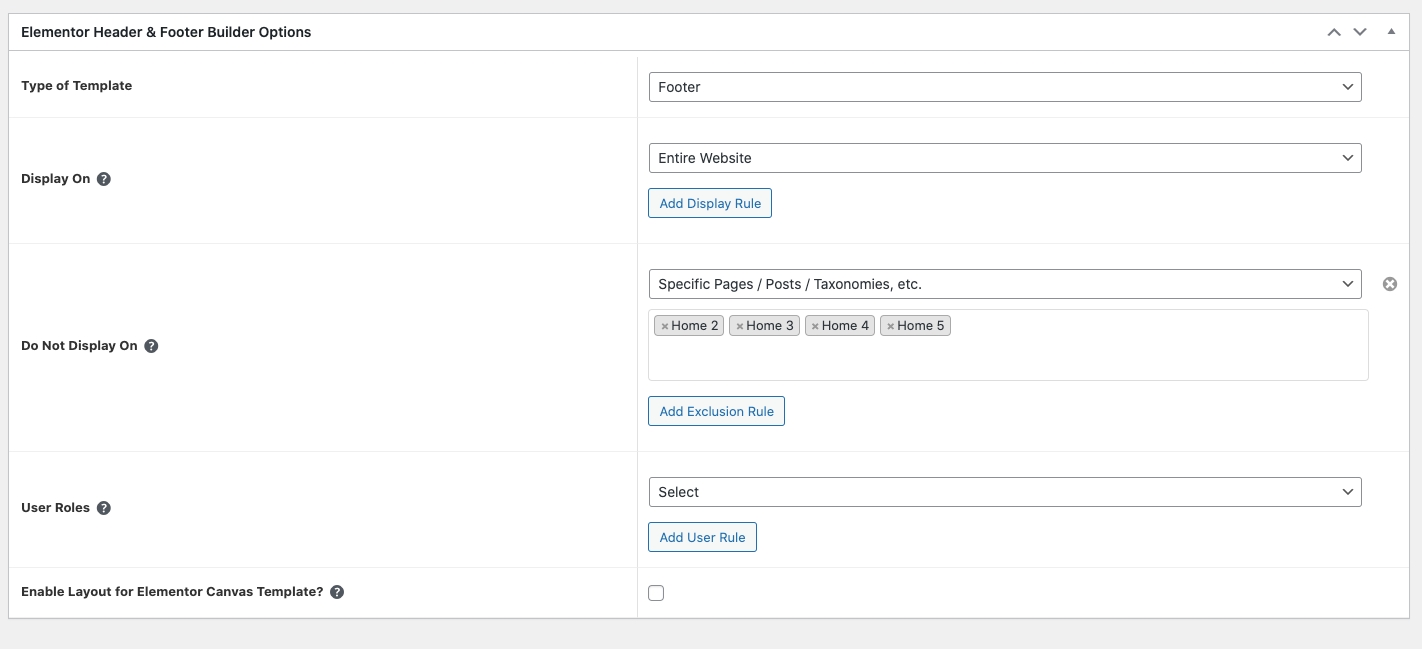The height and width of the screenshot is (649, 1422).
Task: Enable layout for Elementor Canvas Template checkbox
Action: point(656,593)
